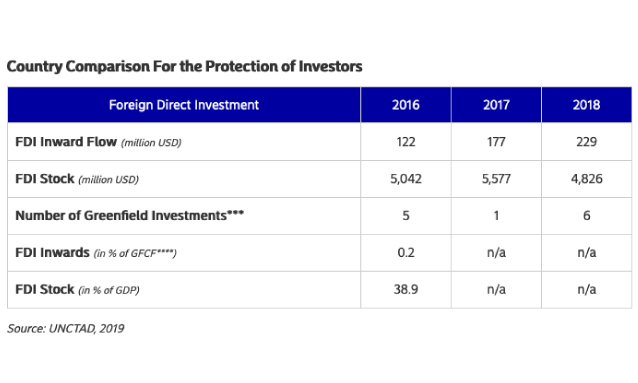Select the 2018 column header

pyautogui.click(x=586, y=105)
